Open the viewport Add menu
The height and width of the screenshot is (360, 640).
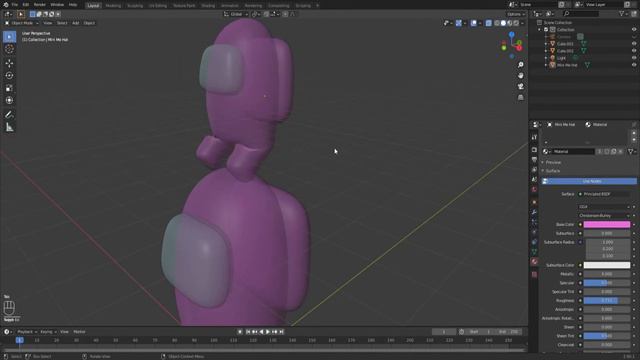tap(76, 23)
